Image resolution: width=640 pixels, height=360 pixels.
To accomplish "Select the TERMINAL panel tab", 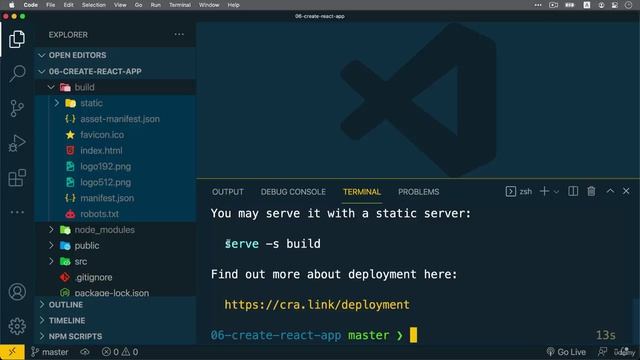I will point(362,192).
